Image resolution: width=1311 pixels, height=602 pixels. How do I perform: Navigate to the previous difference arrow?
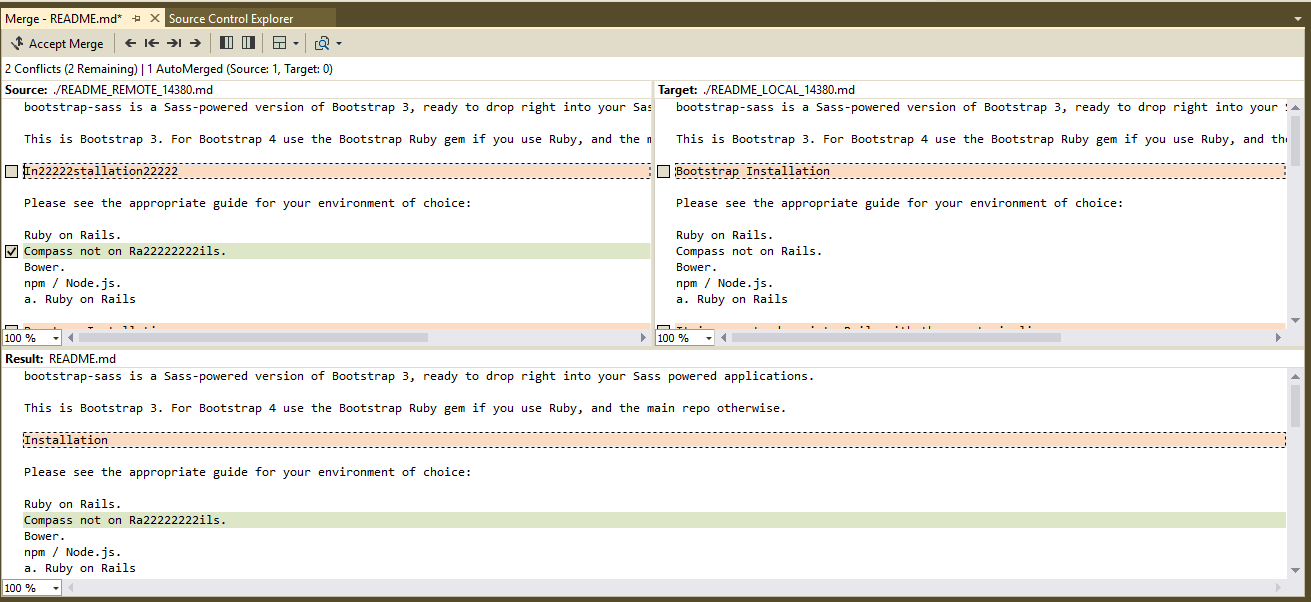[x=129, y=43]
